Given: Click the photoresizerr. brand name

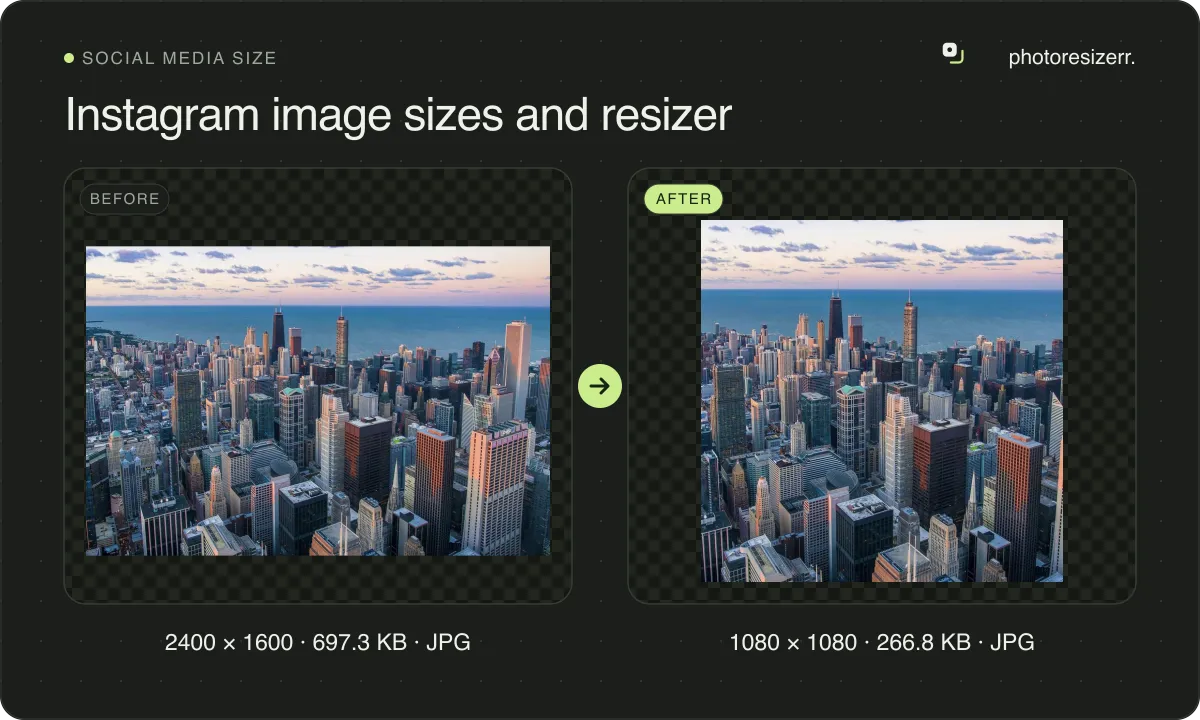Looking at the screenshot, I should click(x=1072, y=58).
